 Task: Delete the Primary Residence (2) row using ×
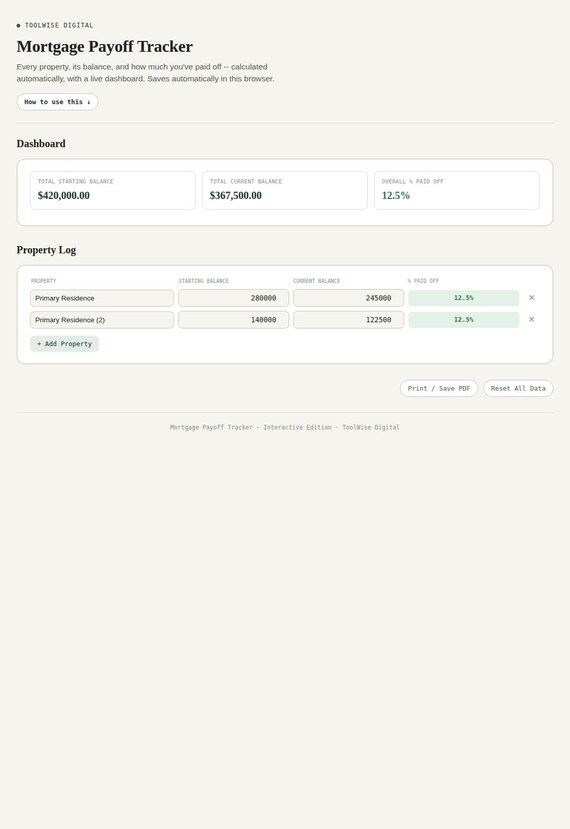pyautogui.click(x=531, y=319)
